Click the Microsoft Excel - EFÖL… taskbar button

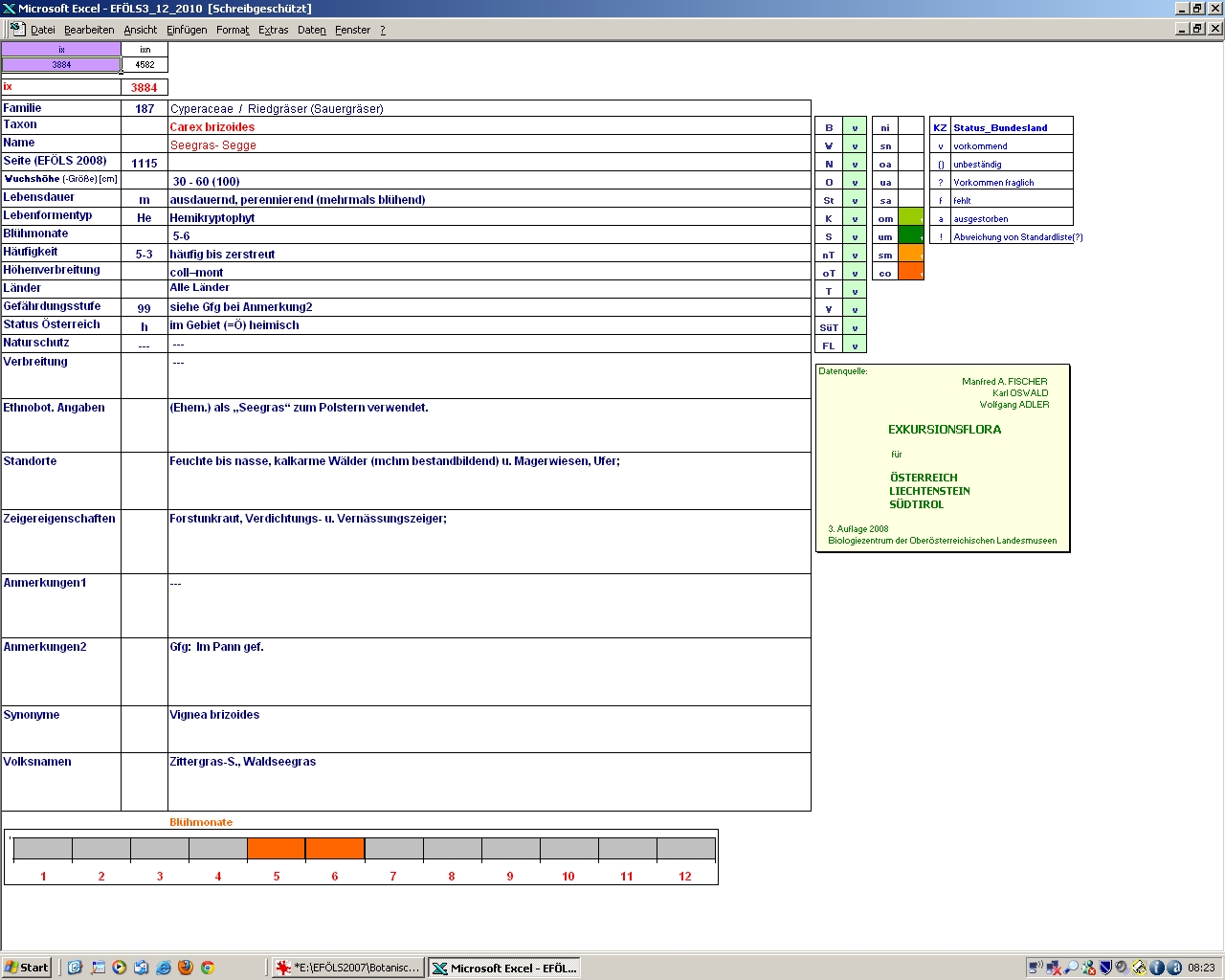504,968
